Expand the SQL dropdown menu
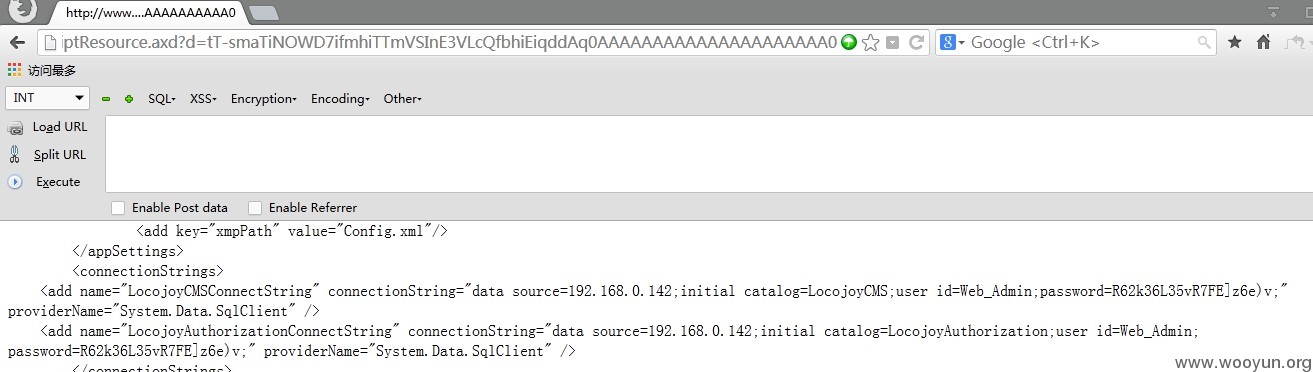The image size is (1313, 372). (x=161, y=99)
